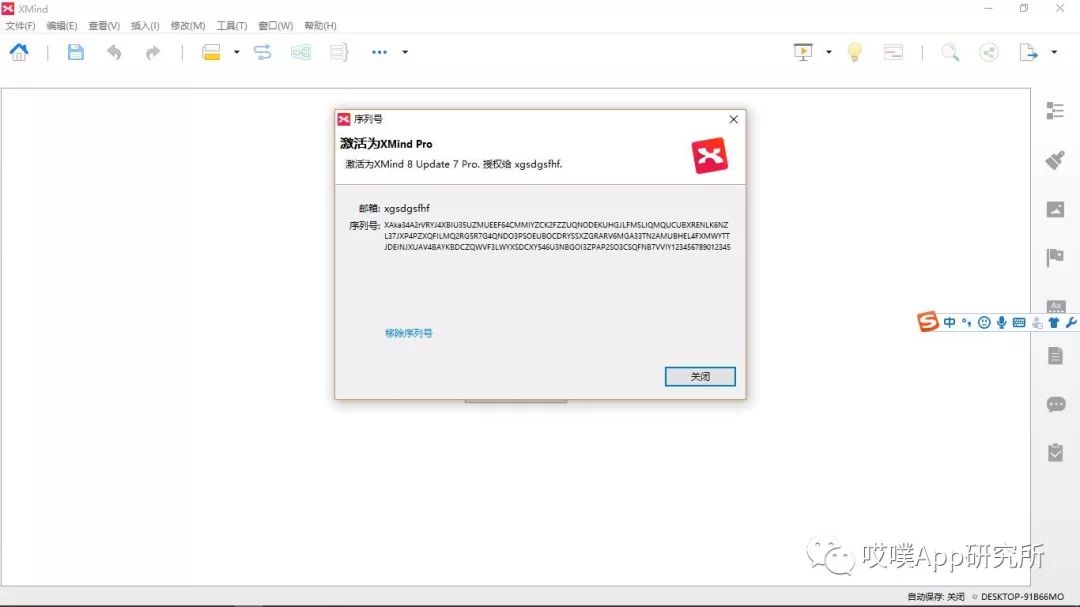Open the 帮助(H) menu
1080x607 pixels.
point(320,25)
